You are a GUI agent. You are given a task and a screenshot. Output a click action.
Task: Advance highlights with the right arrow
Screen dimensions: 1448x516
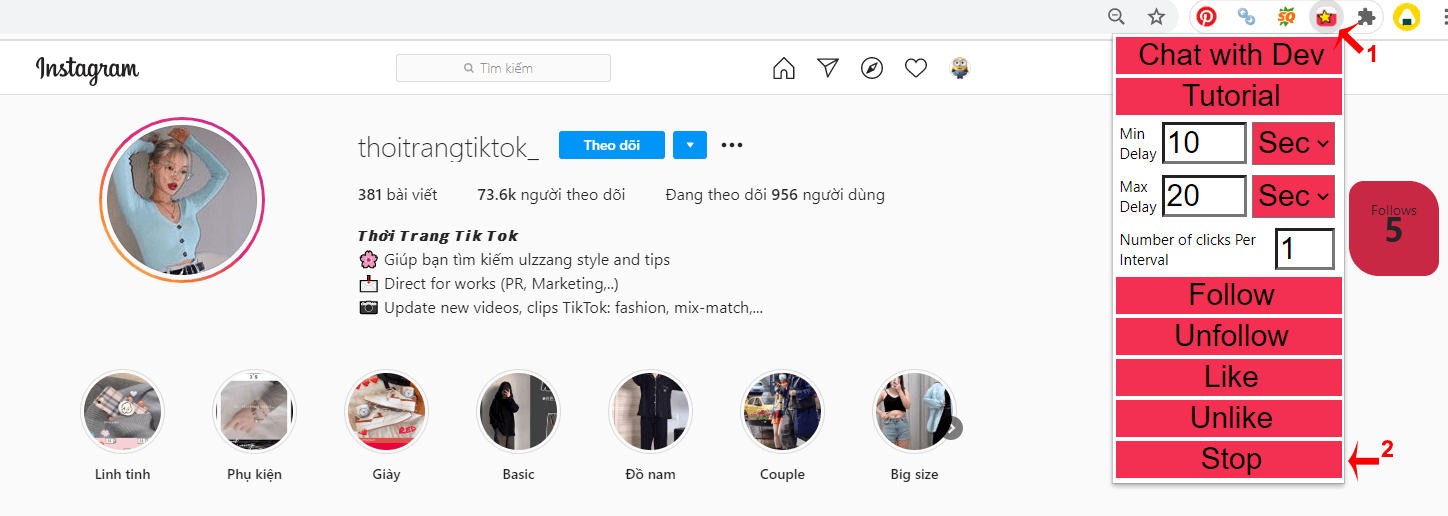point(952,428)
